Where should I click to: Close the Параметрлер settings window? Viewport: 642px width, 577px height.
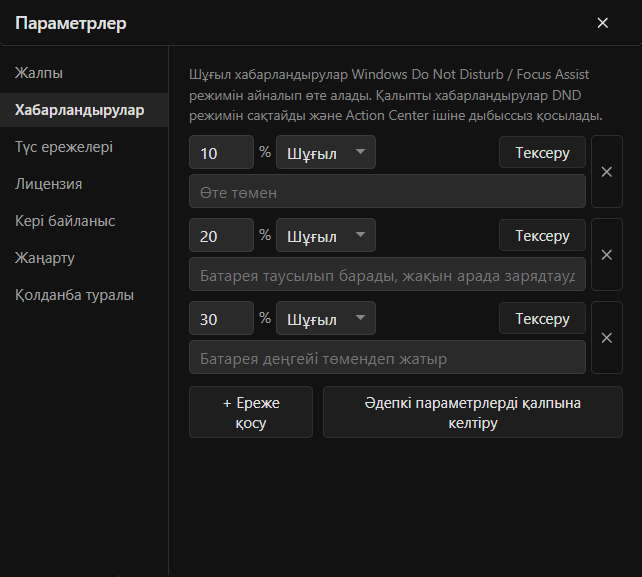602,23
